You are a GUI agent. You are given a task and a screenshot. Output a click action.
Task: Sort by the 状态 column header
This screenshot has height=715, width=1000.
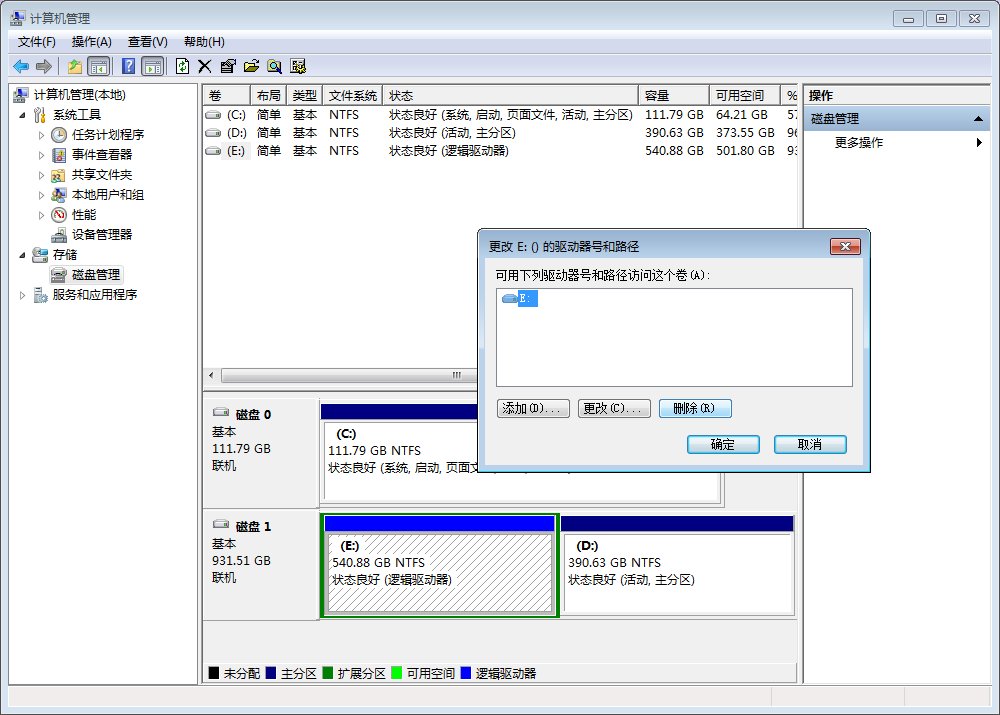click(510, 96)
